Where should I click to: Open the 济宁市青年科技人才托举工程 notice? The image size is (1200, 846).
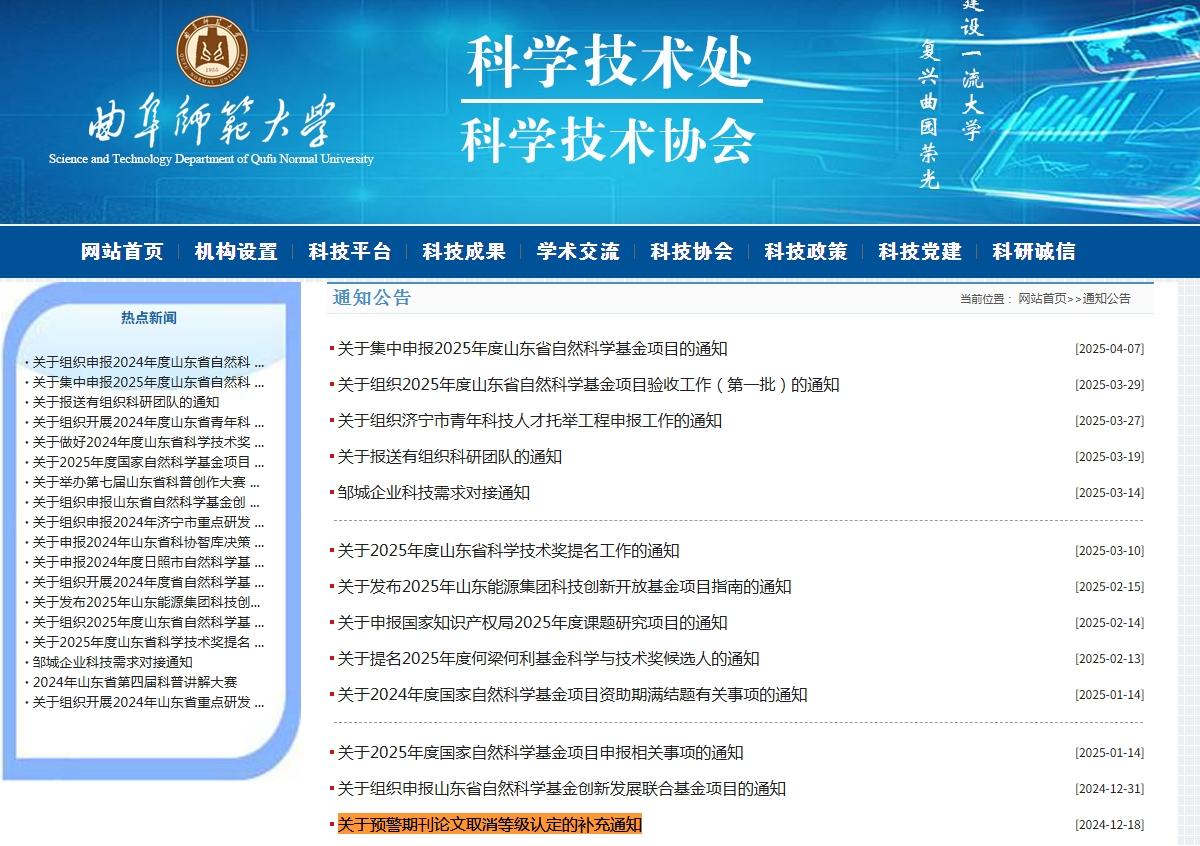(529, 421)
